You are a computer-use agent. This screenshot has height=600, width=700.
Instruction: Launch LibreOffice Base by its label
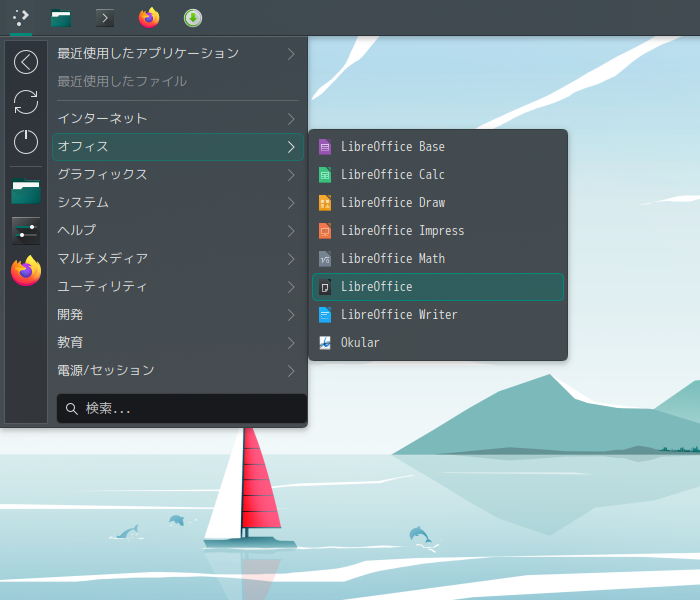[x=392, y=147]
